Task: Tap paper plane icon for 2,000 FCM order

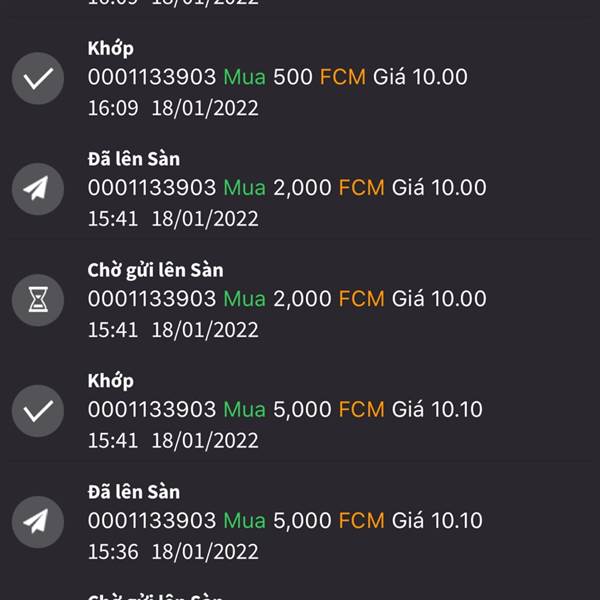Action: pos(38,189)
